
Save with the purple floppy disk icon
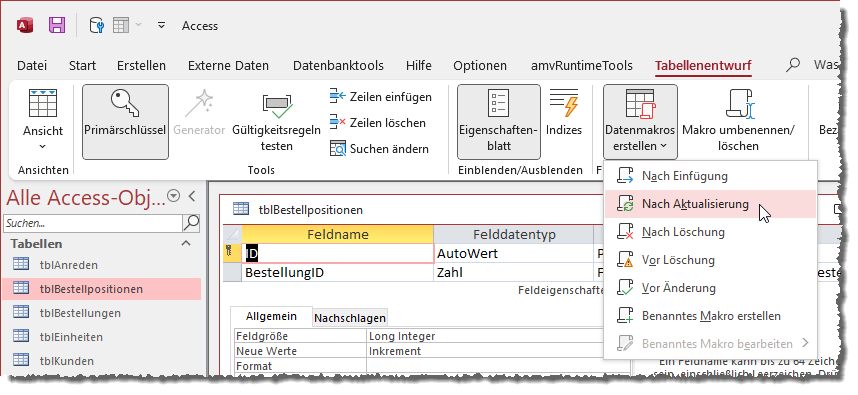(x=57, y=25)
